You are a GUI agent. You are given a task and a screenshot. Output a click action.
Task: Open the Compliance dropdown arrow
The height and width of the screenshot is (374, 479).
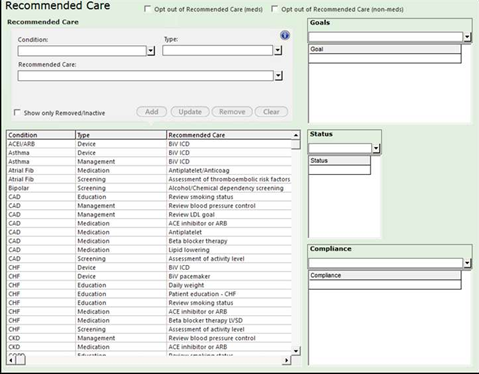pos(467,263)
